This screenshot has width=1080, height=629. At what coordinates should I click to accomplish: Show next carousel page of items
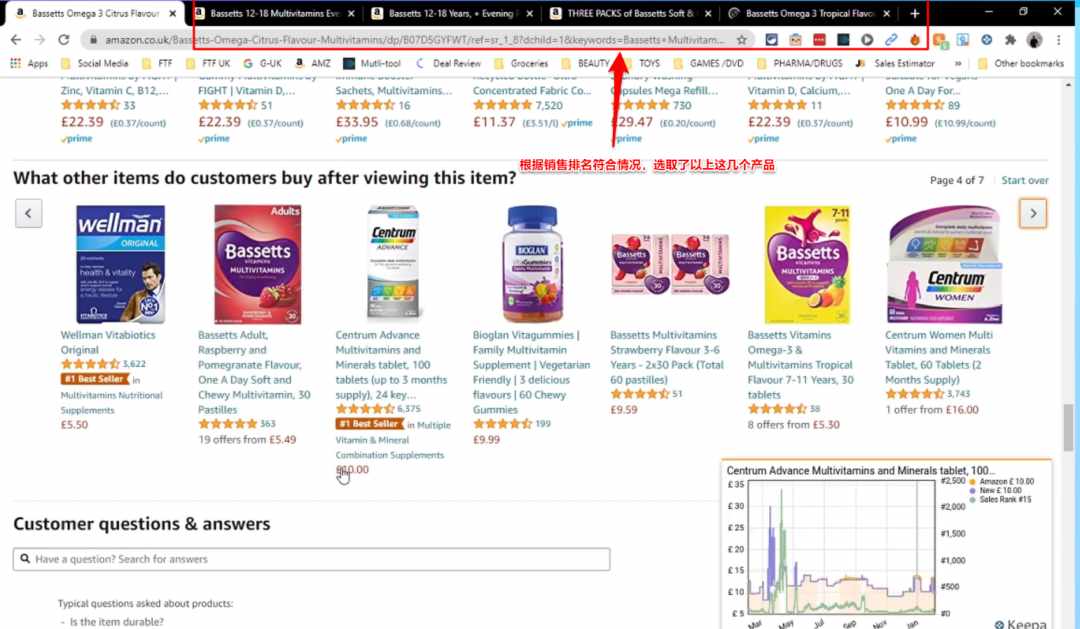pyautogui.click(x=1032, y=214)
